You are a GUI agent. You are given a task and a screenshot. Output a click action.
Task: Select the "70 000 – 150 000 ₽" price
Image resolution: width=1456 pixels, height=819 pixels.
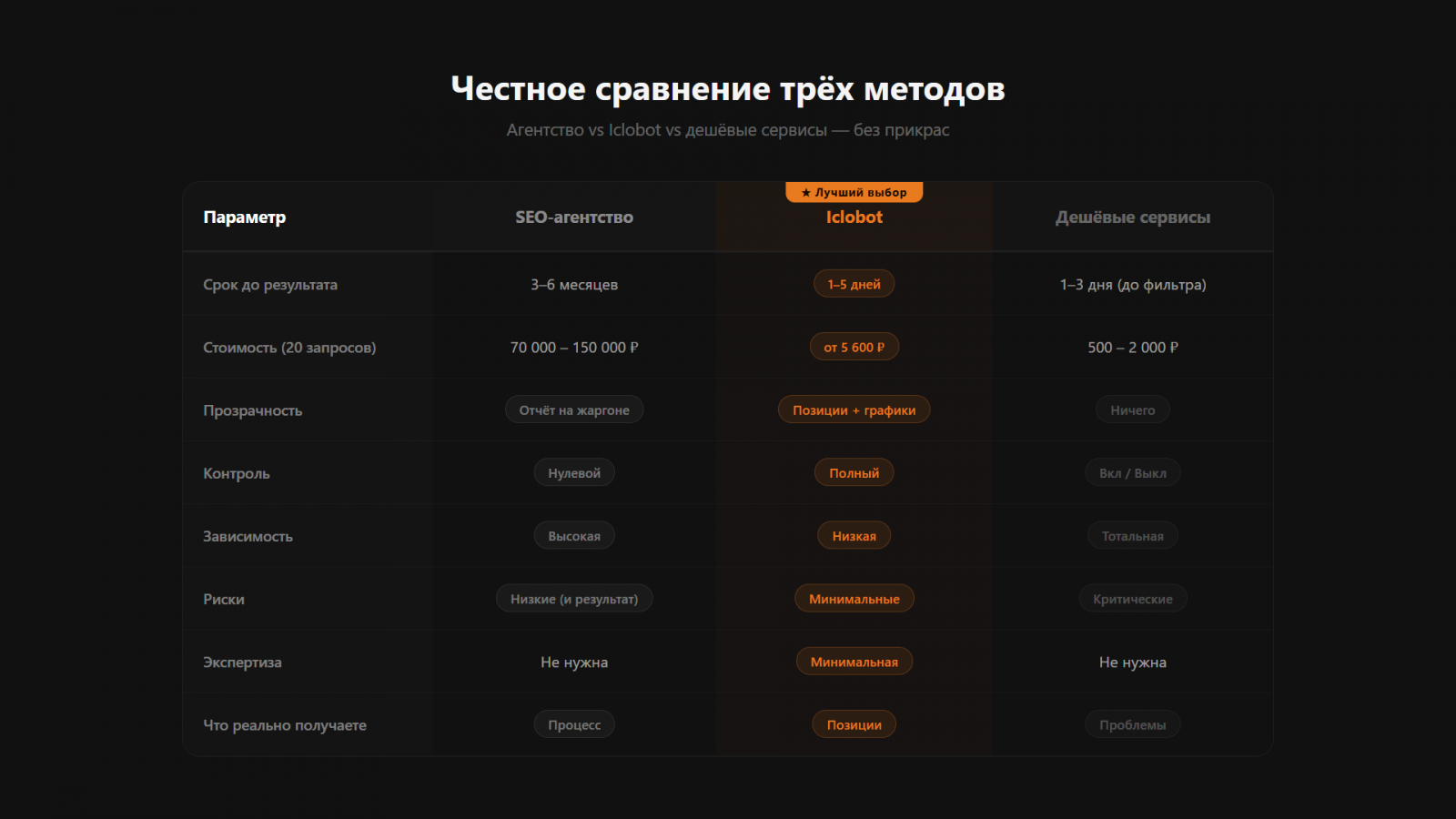574,348
